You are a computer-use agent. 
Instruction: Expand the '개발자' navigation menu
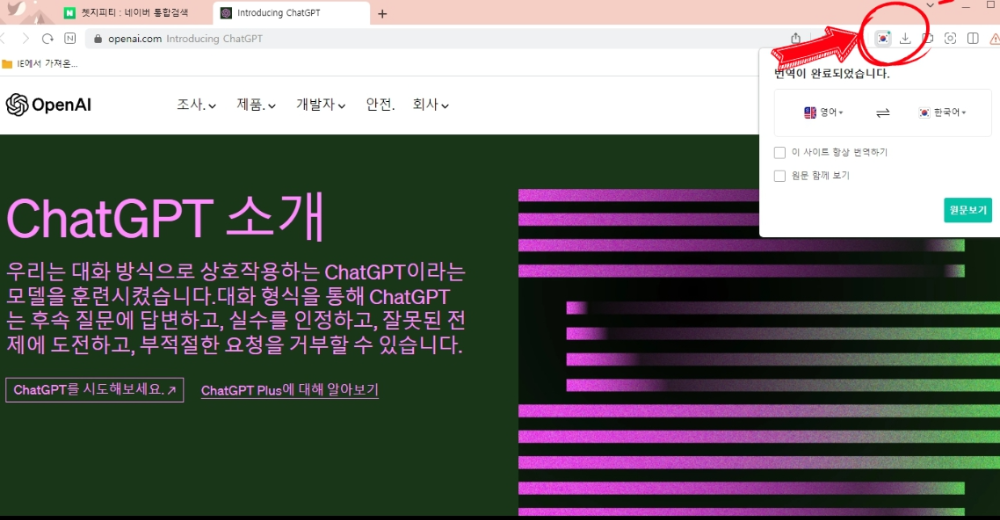[320, 105]
